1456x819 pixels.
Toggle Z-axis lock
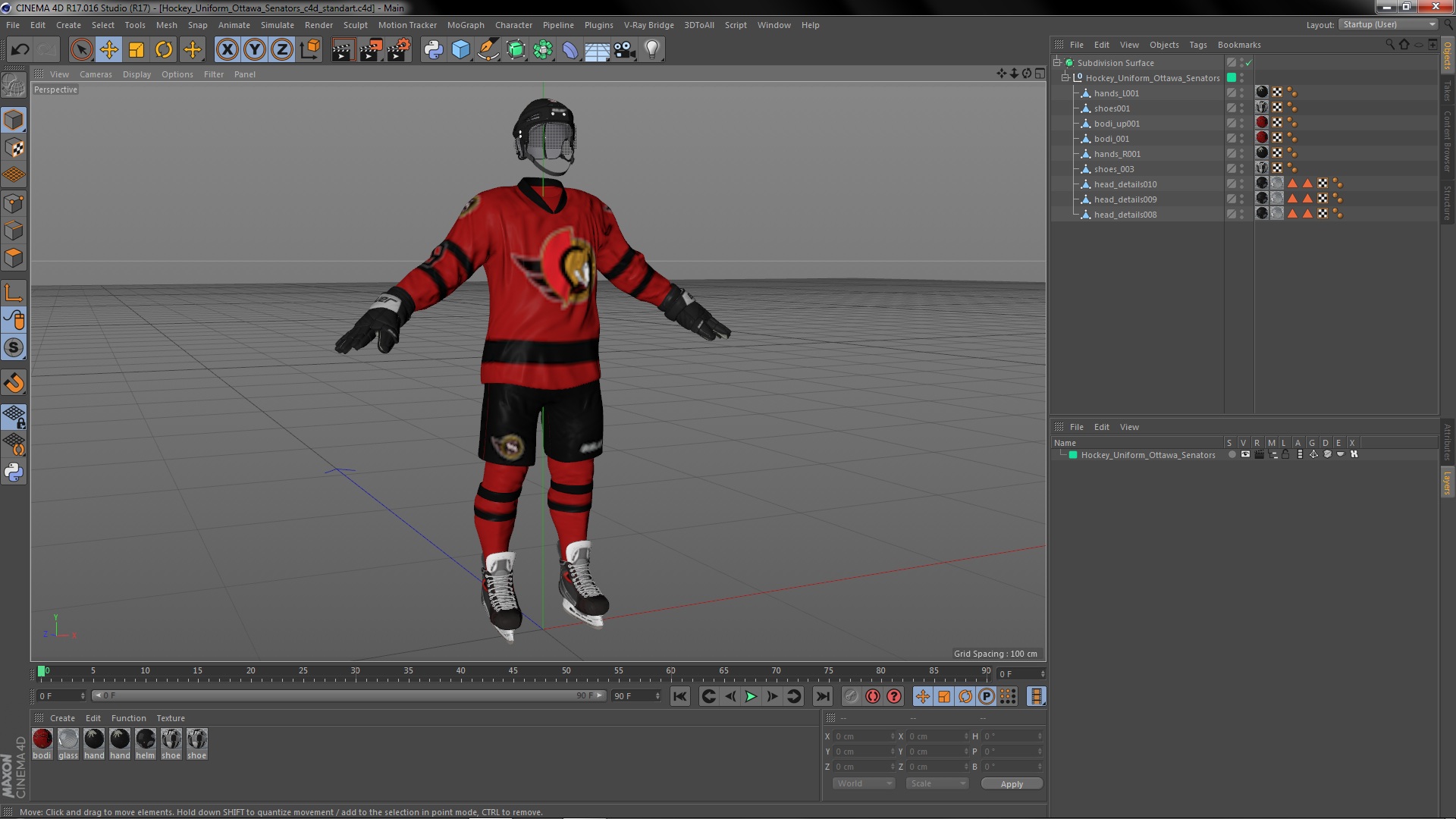[282, 50]
